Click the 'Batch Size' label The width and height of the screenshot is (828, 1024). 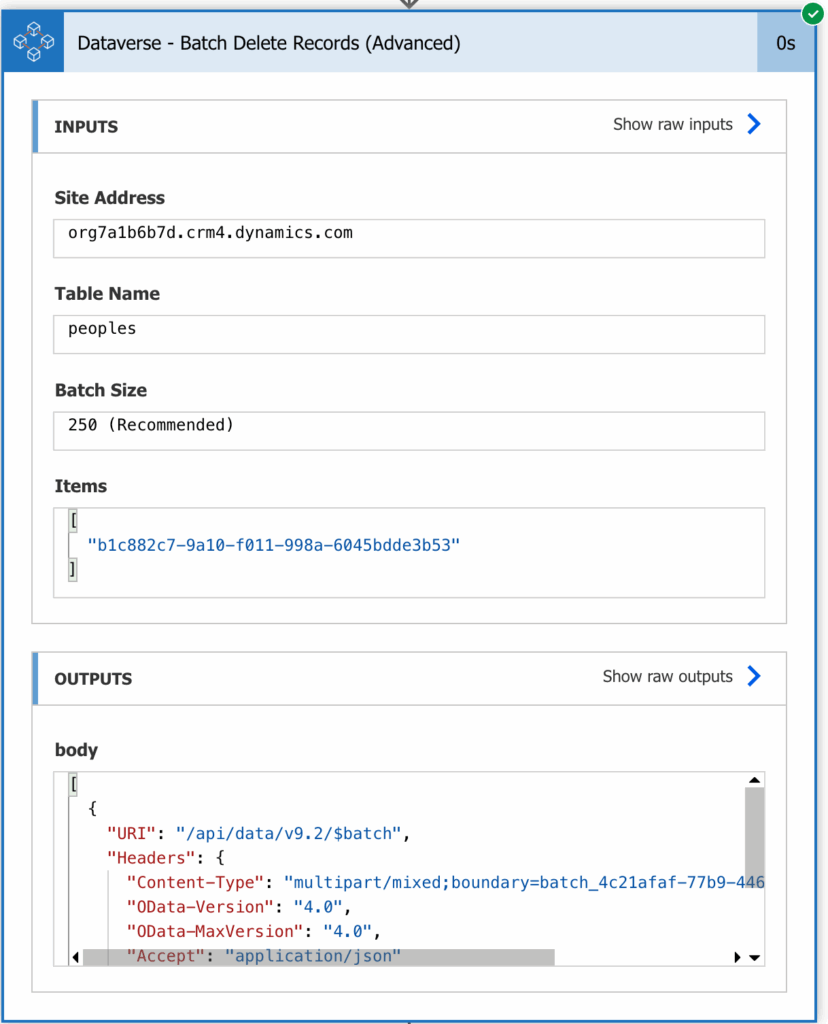[101, 390]
